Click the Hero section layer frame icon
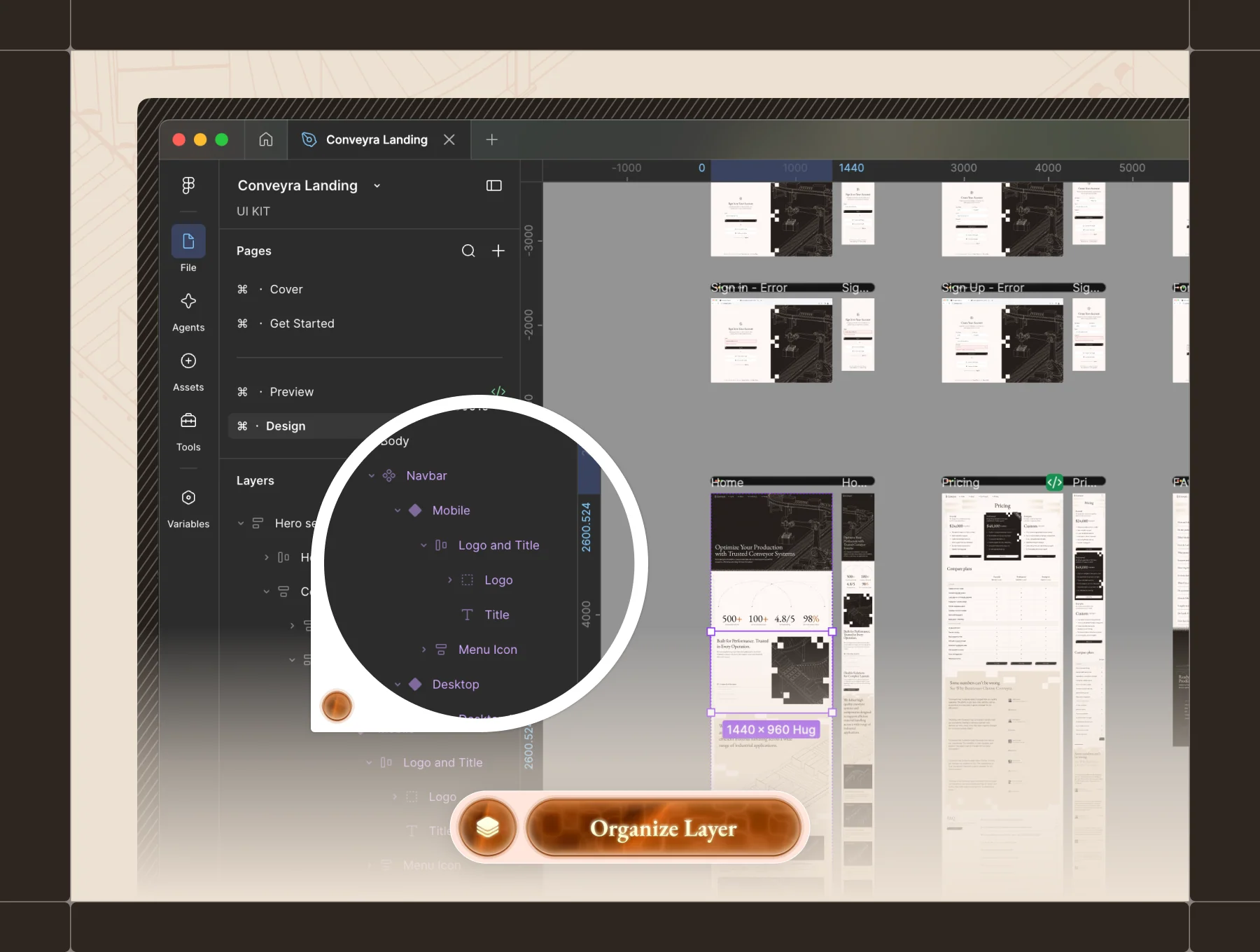1260x952 pixels. point(258,523)
